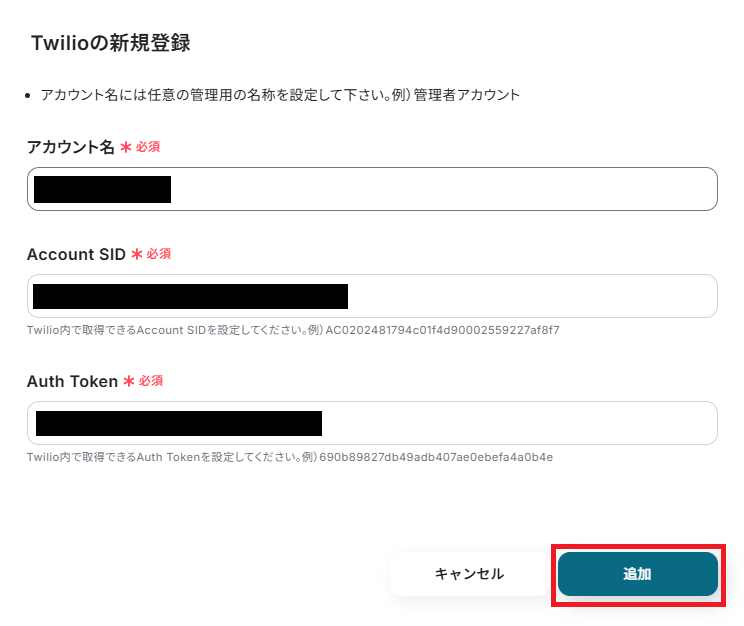This screenshot has height=626, width=744.
Task: Focus the Auth Token input field
Action: click(x=372, y=423)
